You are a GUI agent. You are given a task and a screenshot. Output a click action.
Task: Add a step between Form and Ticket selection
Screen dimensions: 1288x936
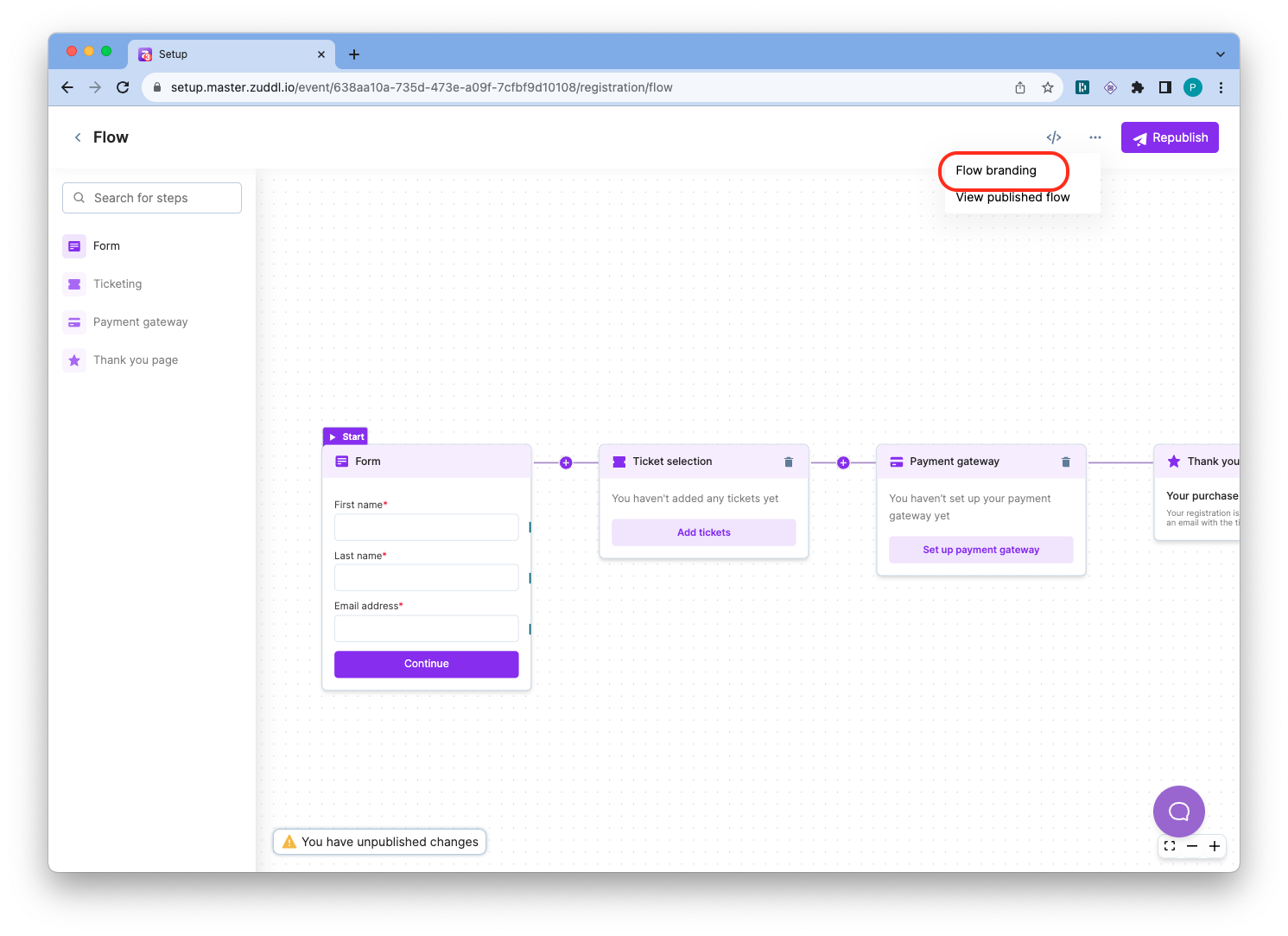(566, 463)
